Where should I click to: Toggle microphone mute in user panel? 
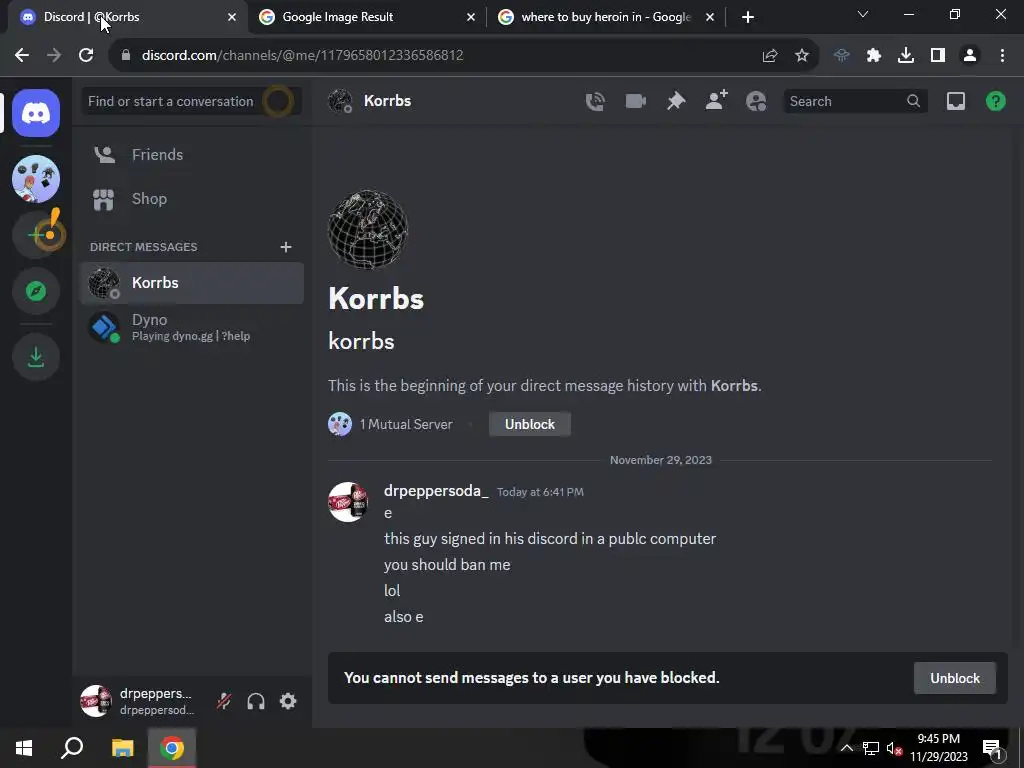[x=224, y=701]
